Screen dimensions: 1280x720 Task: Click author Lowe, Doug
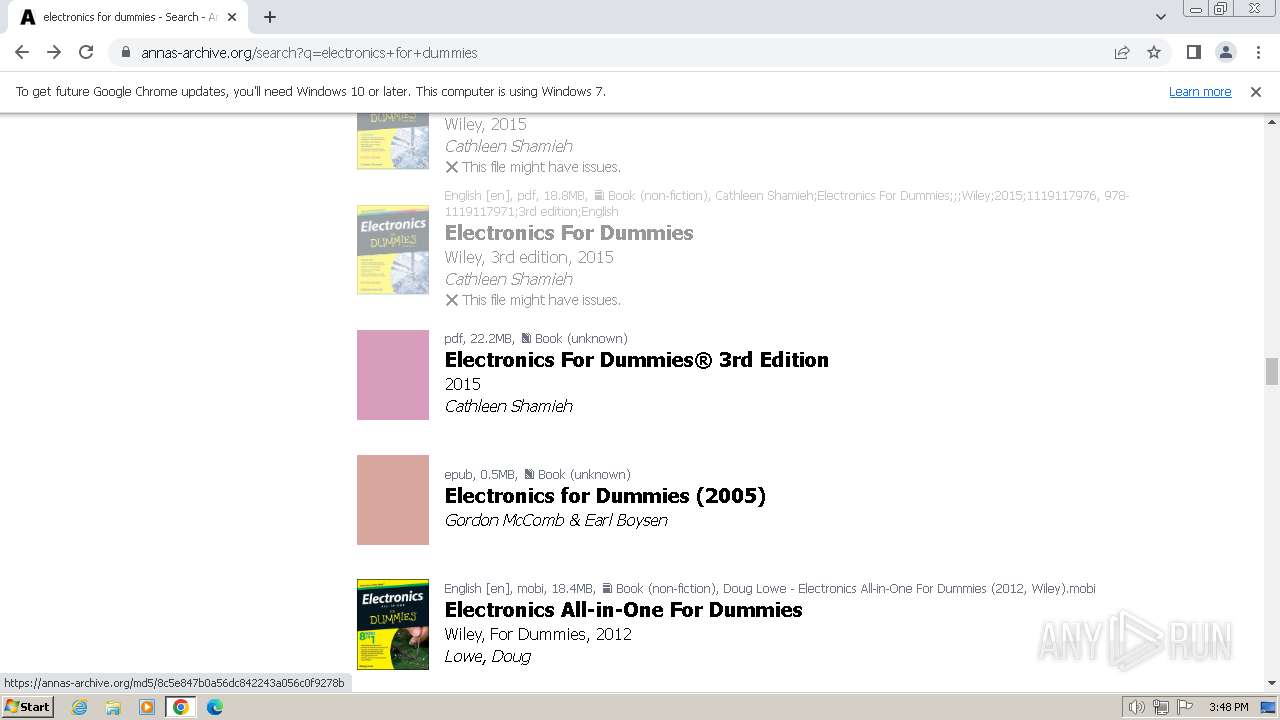[488, 656]
